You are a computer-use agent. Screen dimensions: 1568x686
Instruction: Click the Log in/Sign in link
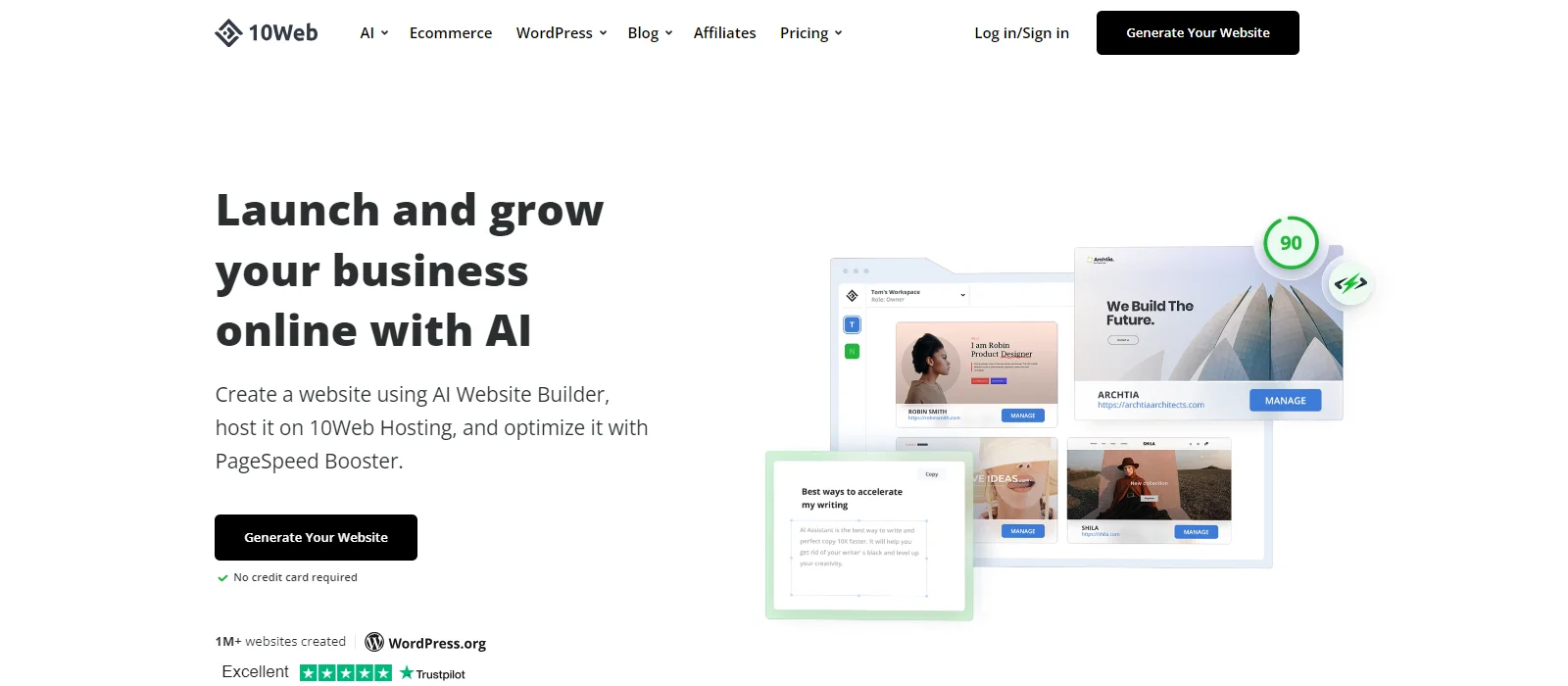(x=1021, y=33)
